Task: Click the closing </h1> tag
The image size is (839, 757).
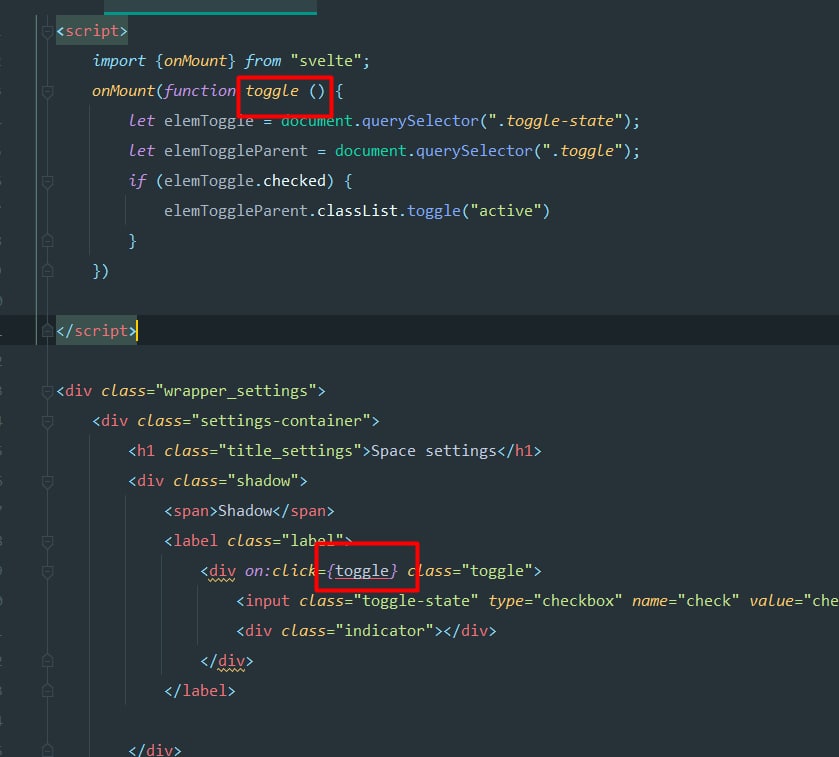Action: click(x=519, y=451)
